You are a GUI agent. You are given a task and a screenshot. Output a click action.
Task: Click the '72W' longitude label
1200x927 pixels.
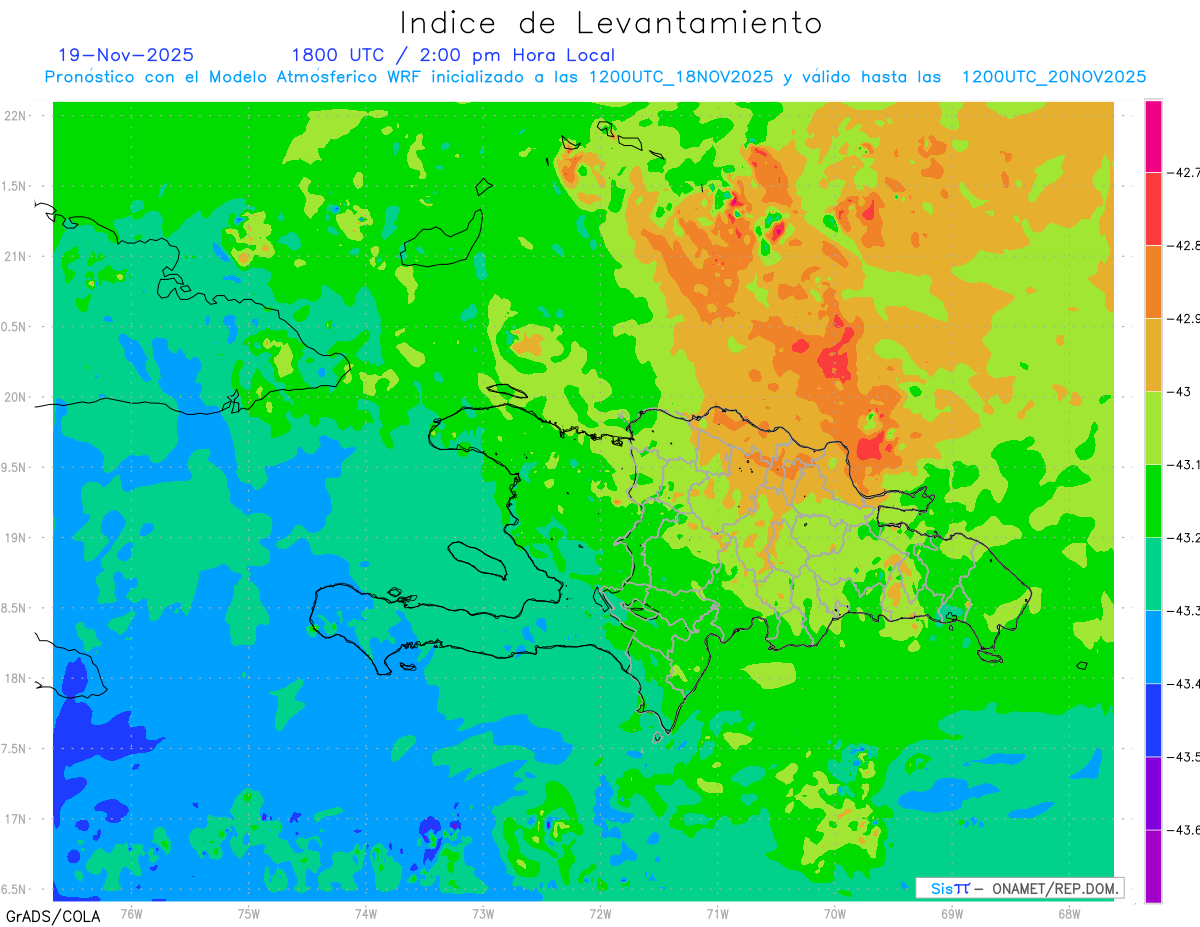click(x=600, y=913)
